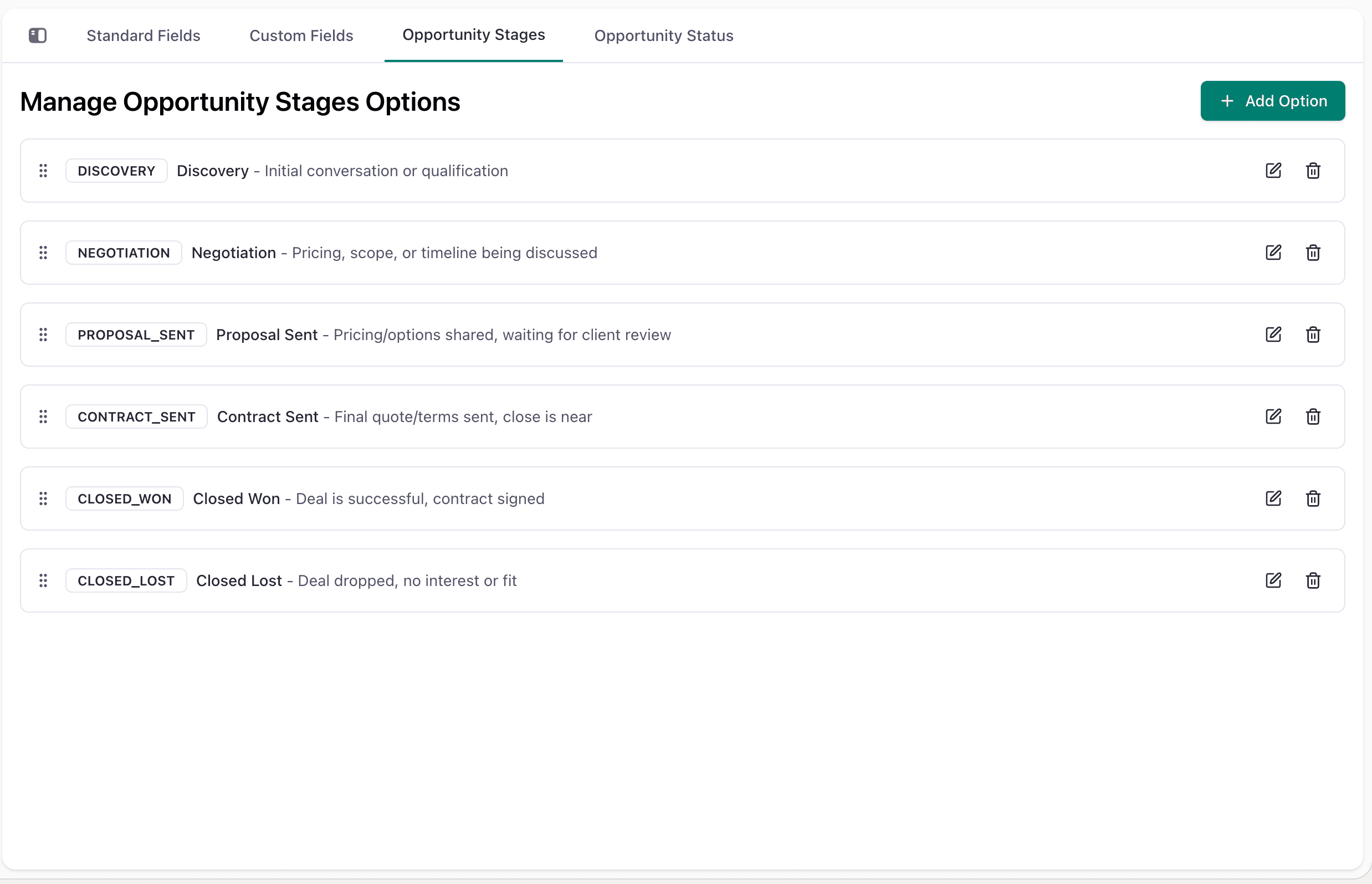The width and height of the screenshot is (1372, 884).
Task: Click the CONTRACT_SENT key badge
Action: pyautogui.click(x=137, y=417)
